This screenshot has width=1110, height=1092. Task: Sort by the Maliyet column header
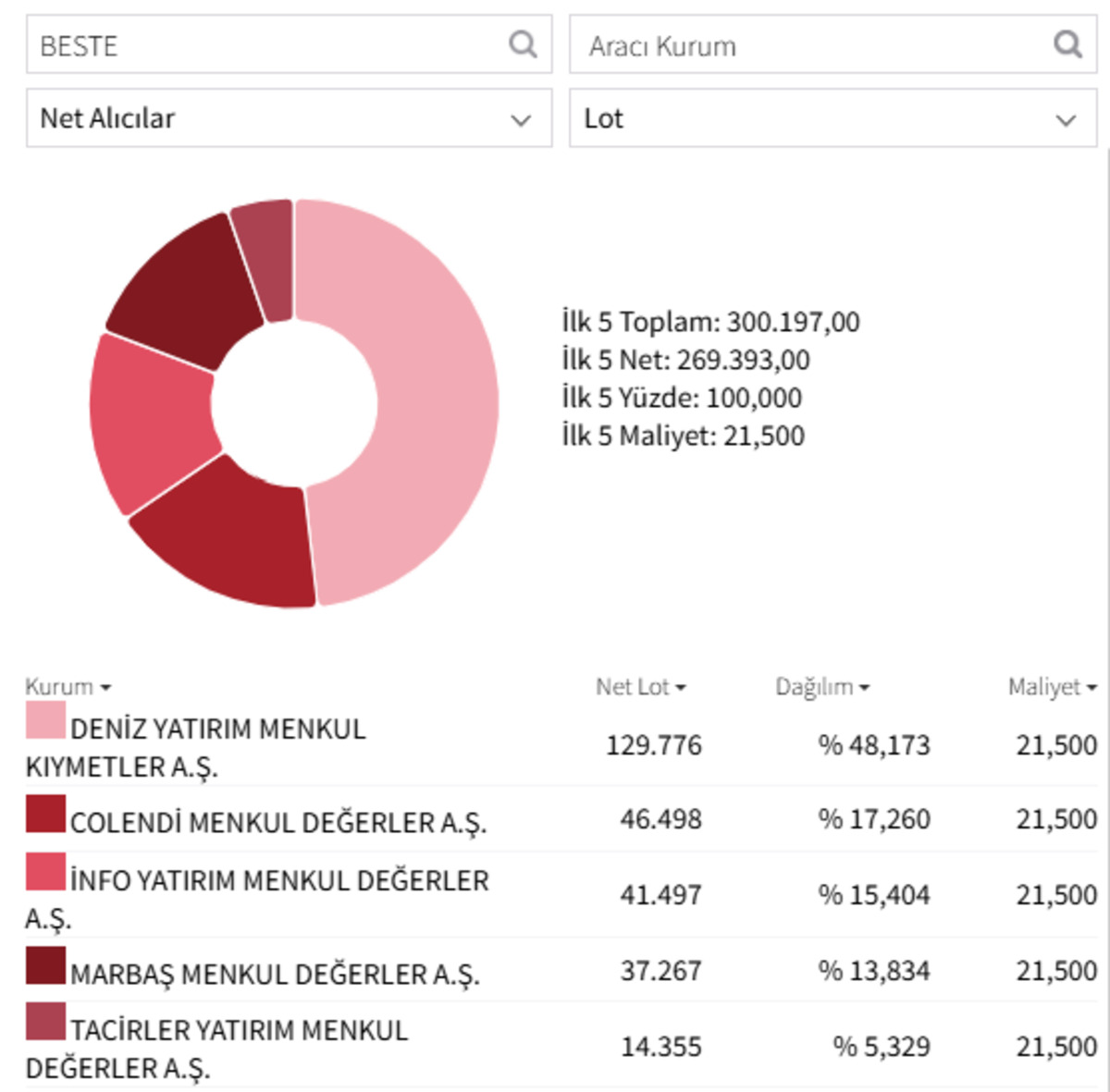[1052, 687]
